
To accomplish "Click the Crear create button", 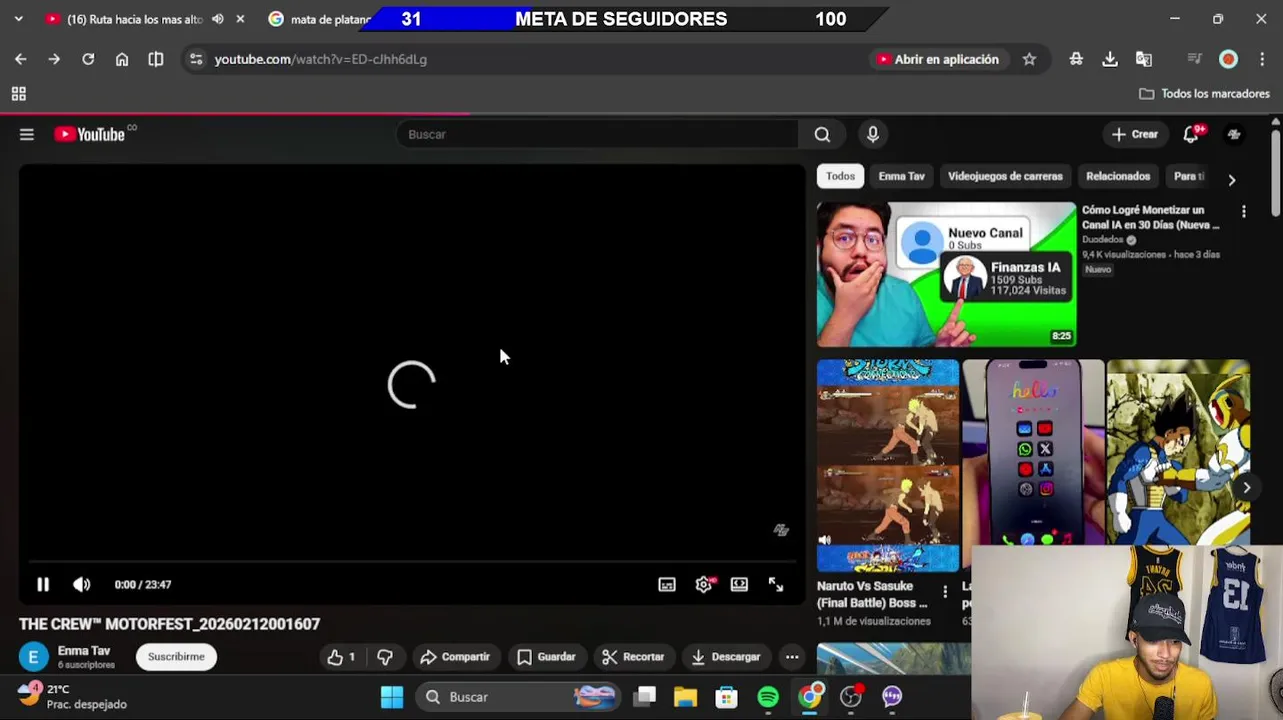I will (x=1135, y=134).
